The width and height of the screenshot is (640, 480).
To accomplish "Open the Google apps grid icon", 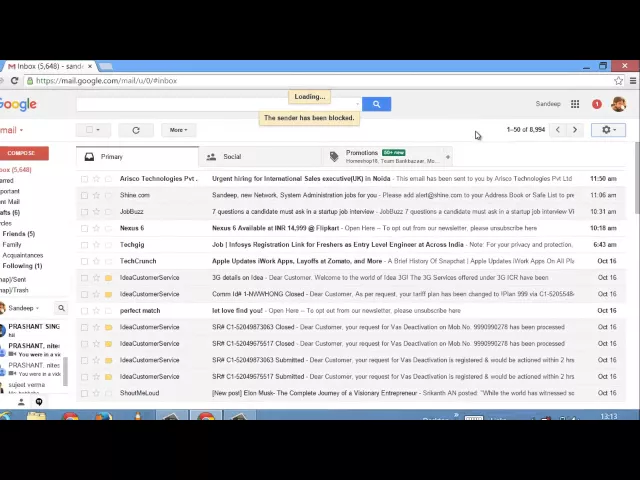I will click(575, 104).
